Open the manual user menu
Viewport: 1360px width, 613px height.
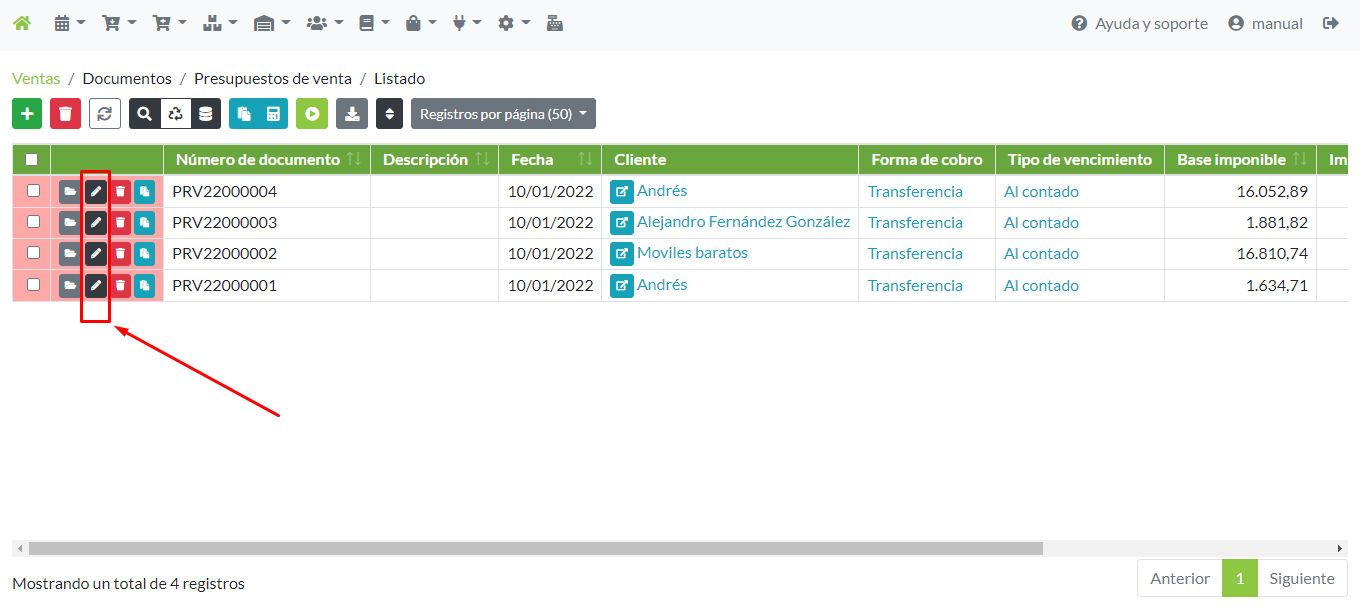click(x=1265, y=23)
